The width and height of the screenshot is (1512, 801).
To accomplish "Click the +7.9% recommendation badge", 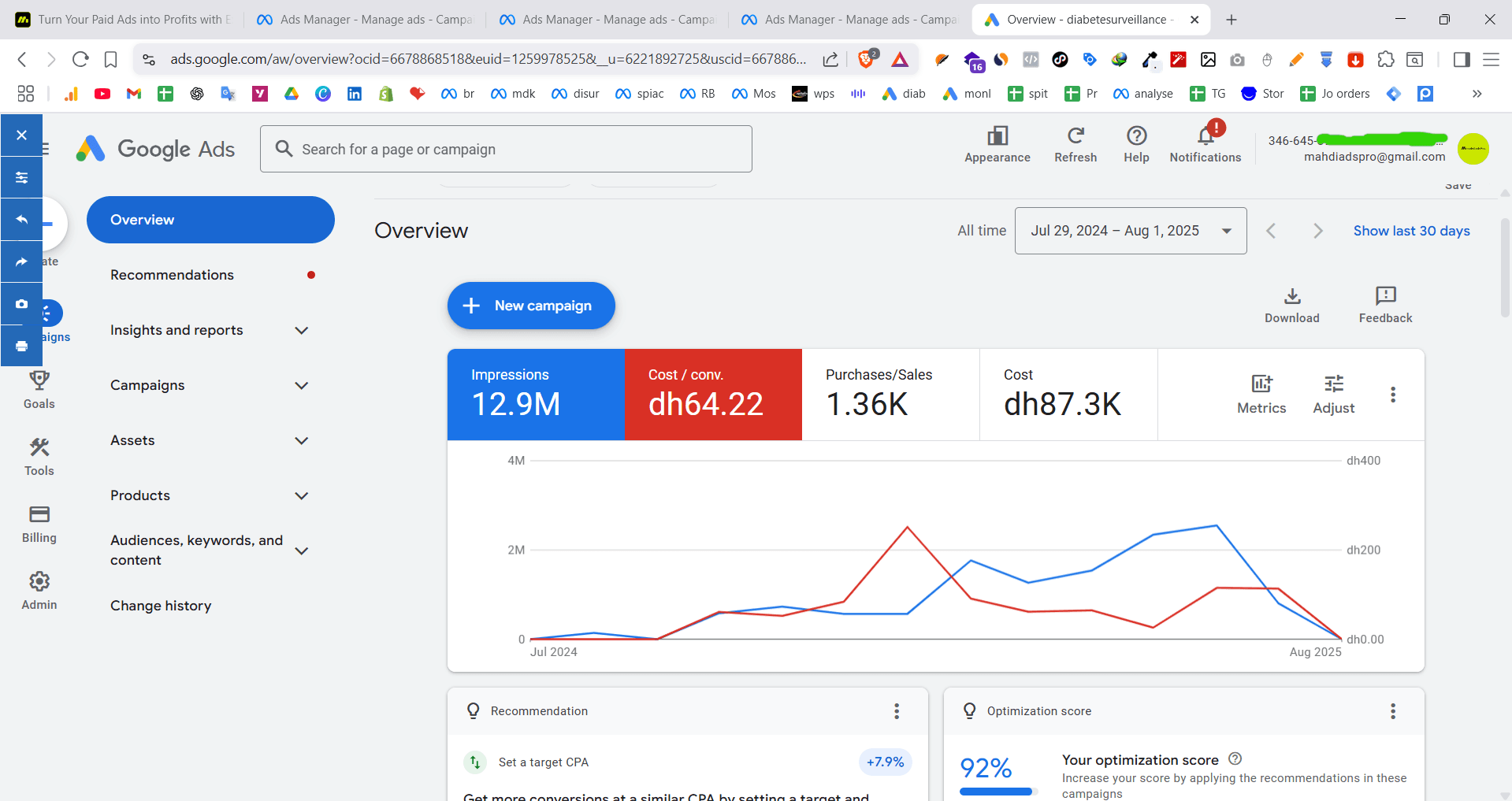I will pos(885,762).
